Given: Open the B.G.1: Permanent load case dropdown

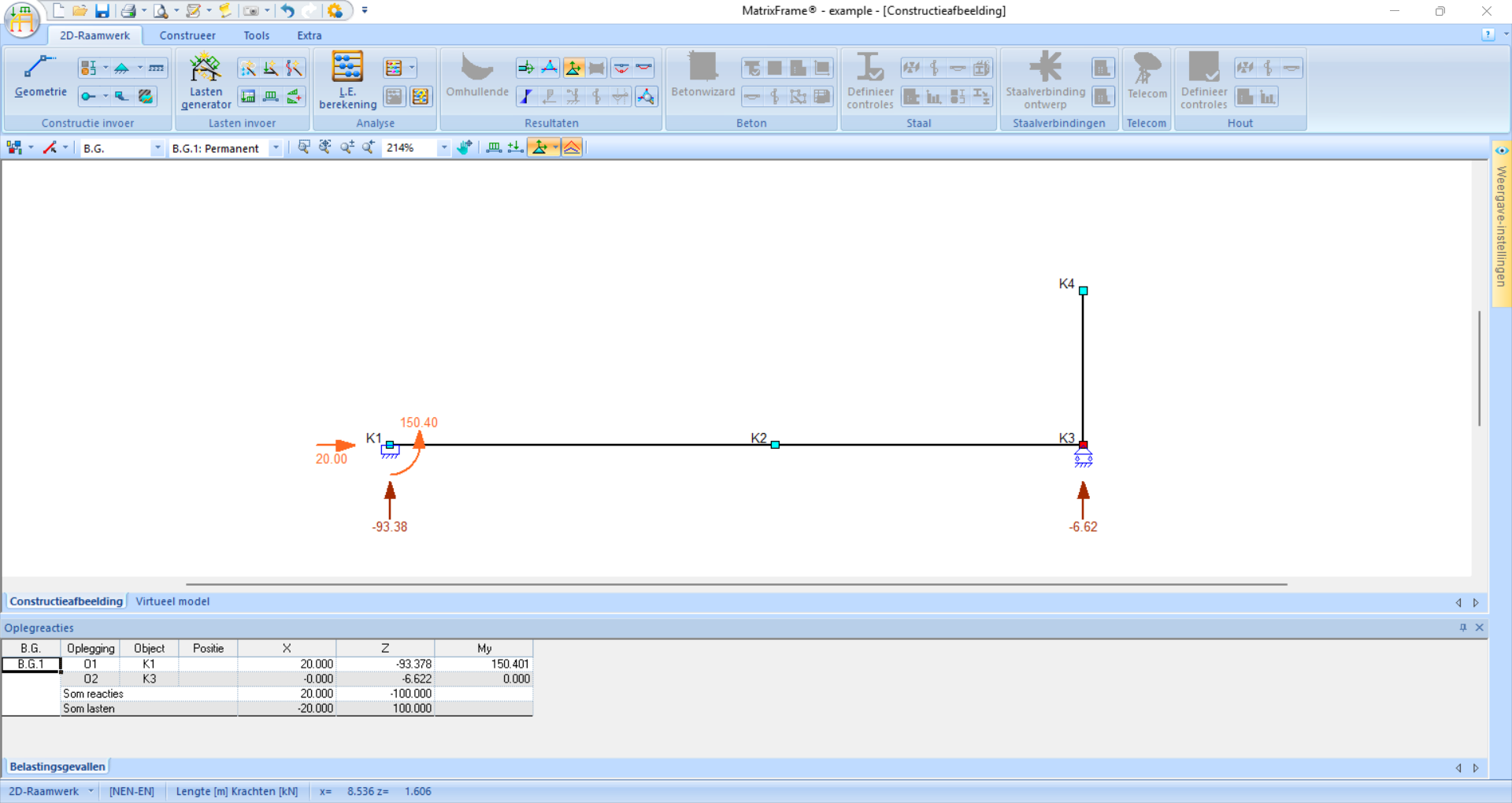Looking at the screenshot, I should coord(276,148).
